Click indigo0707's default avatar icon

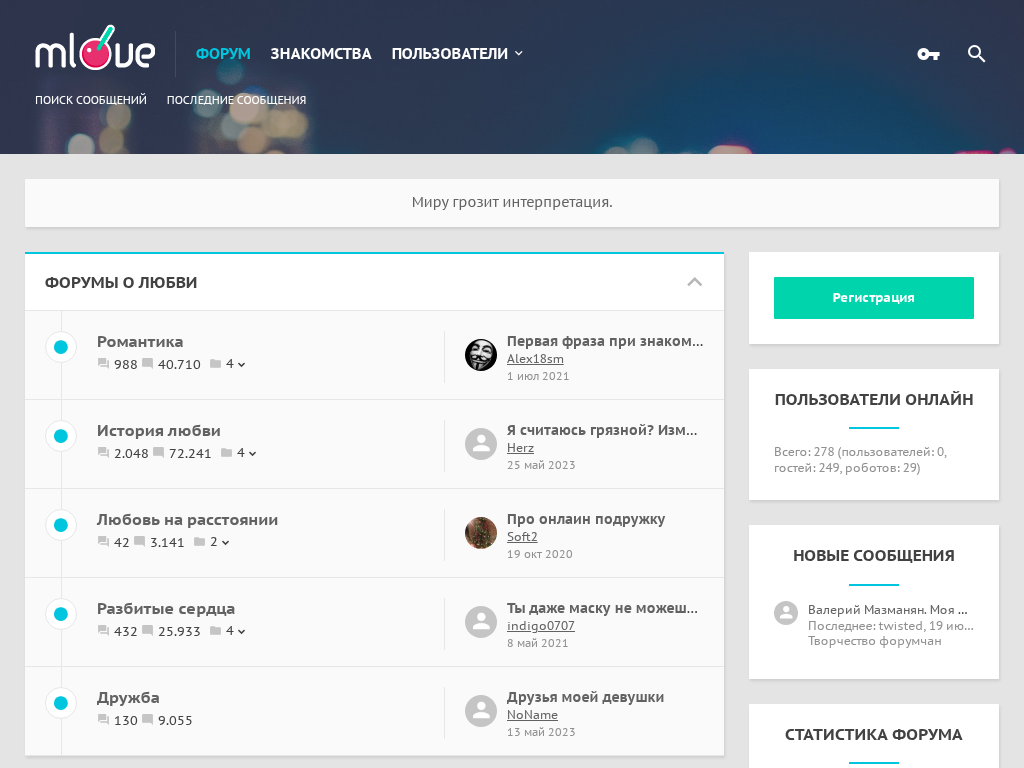pos(481,622)
